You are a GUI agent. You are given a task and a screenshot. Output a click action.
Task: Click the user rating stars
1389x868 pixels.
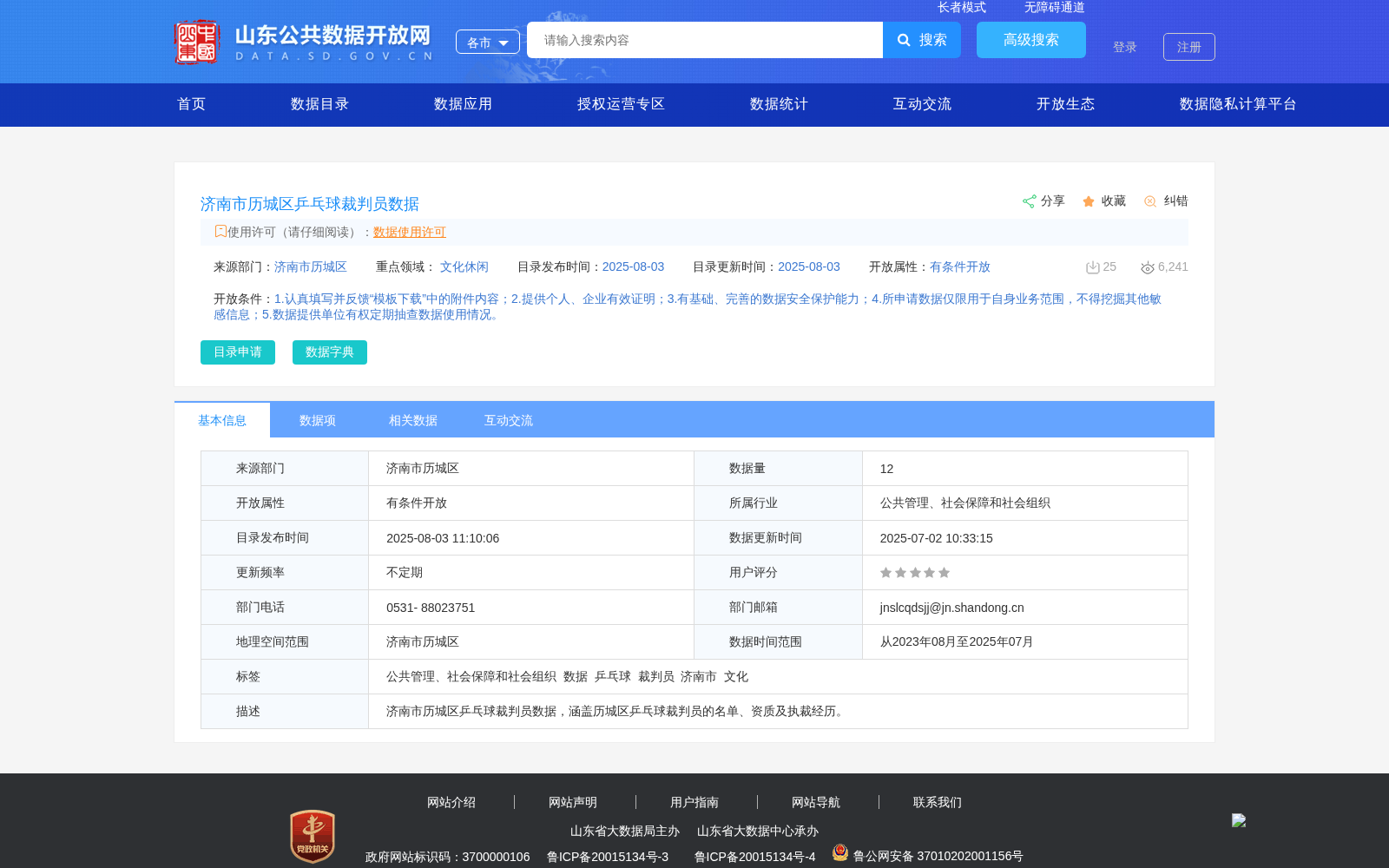(915, 573)
